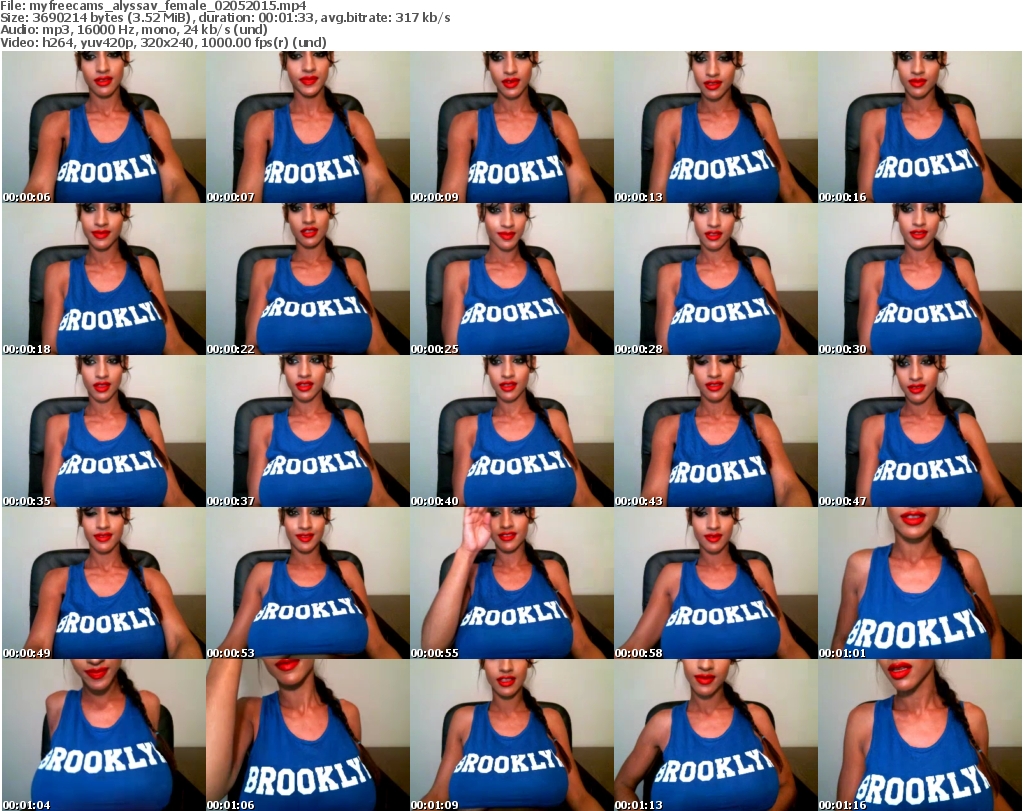The image size is (1024, 811).
Task: Select the frame at 00:01:01
Action: (x=920, y=583)
